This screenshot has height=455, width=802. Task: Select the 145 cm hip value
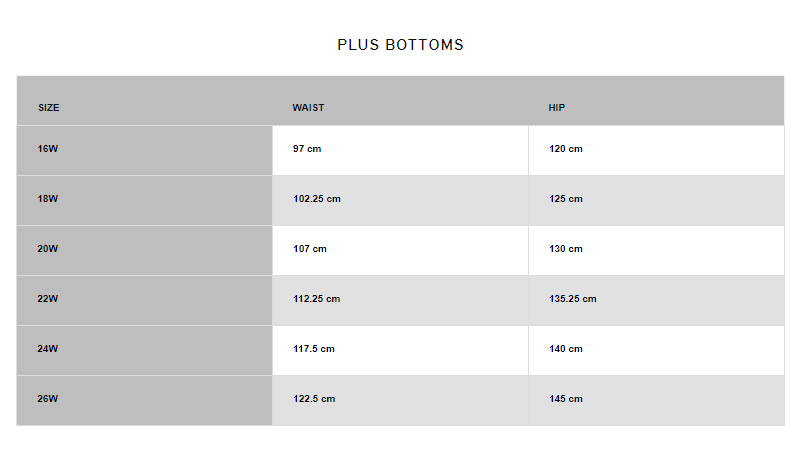pyautogui.click(x=566, y=399)
